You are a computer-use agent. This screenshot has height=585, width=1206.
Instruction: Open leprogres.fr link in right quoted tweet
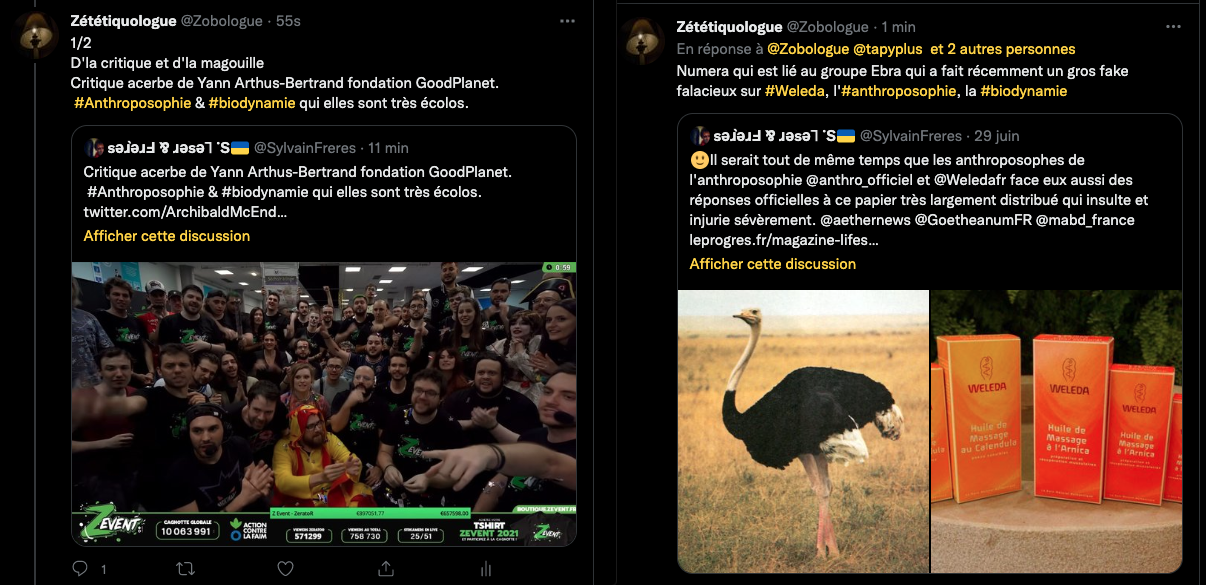785,240
